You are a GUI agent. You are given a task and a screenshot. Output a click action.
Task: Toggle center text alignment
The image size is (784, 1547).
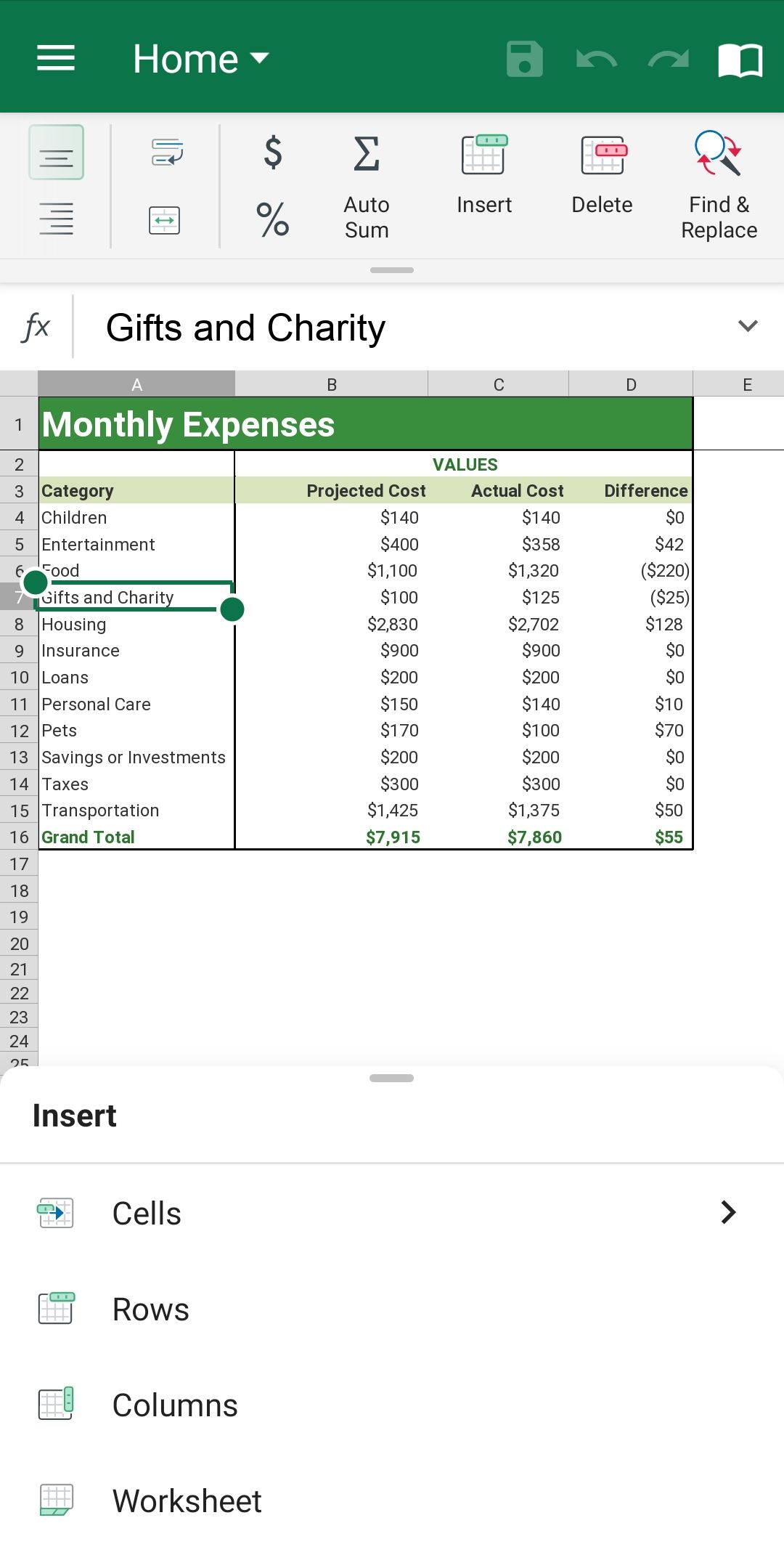click(56, 153)
